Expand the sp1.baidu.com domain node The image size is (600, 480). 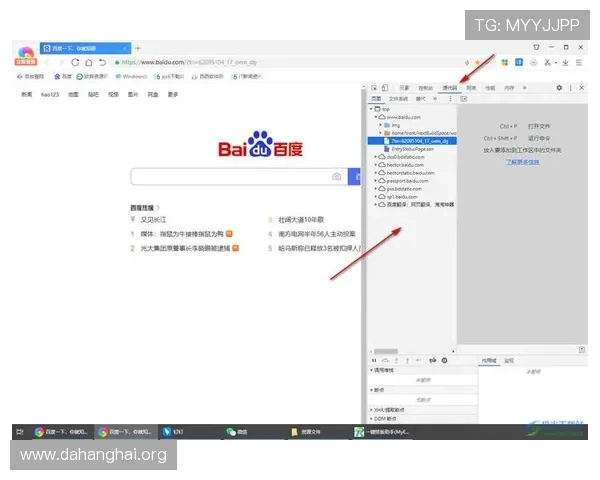point(376,196)
